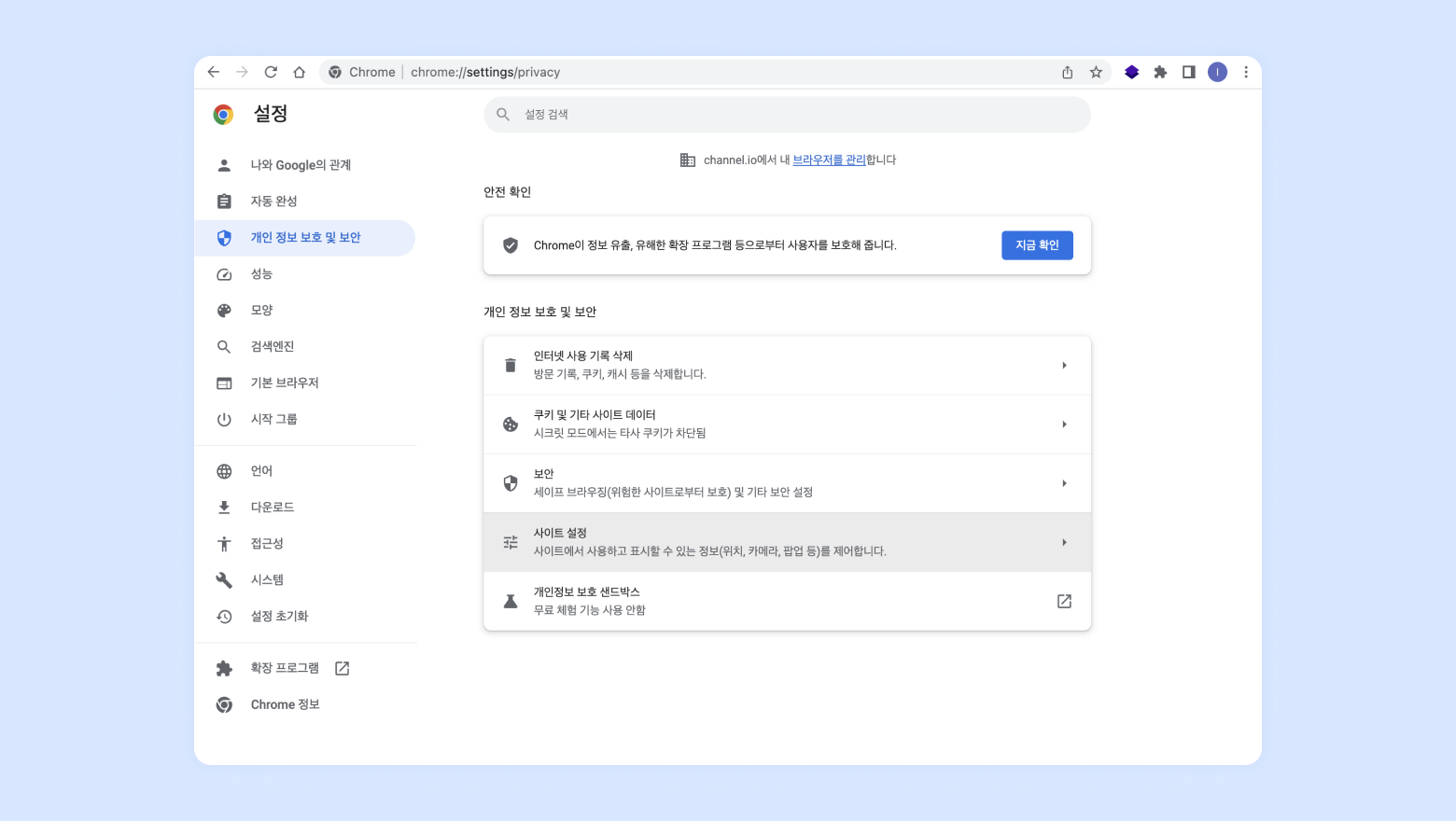Open the Chrome three-dot menu
Screen dimensions: 1456x821
[1246, 72]
